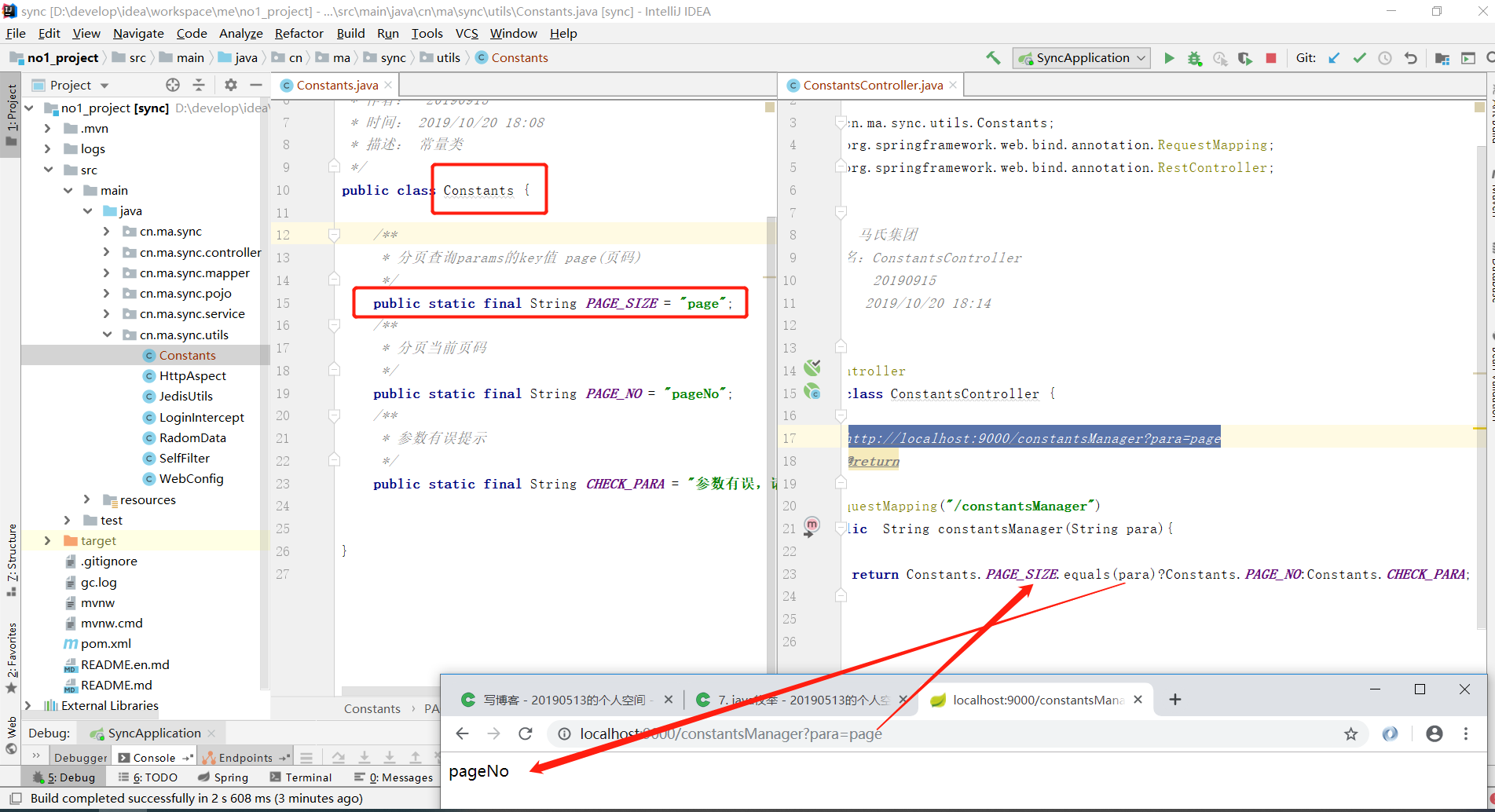Open the Build menu
This screenshot has height=812, width=1495.
350,33
